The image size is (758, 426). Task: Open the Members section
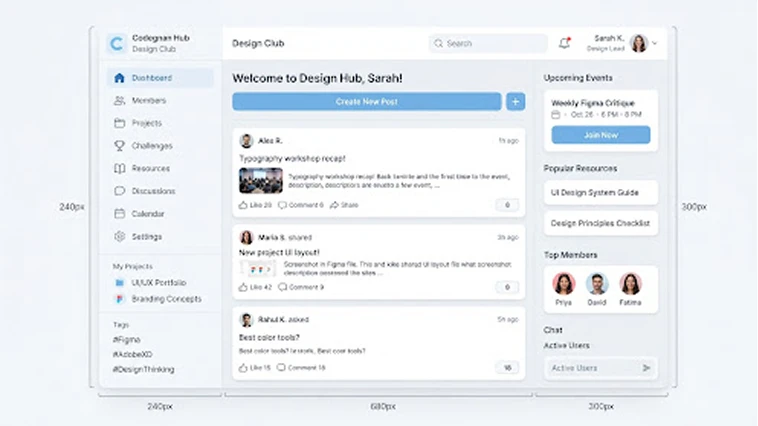[x=160, y=101]
